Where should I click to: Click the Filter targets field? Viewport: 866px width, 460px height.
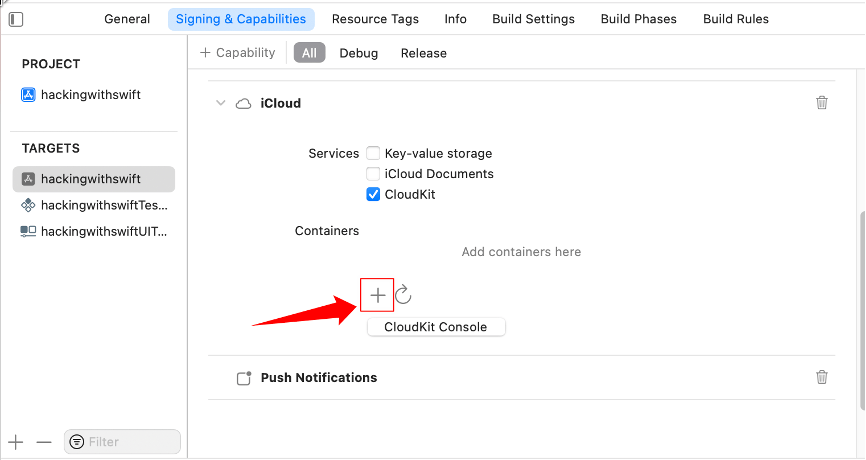tap(122, 442)
